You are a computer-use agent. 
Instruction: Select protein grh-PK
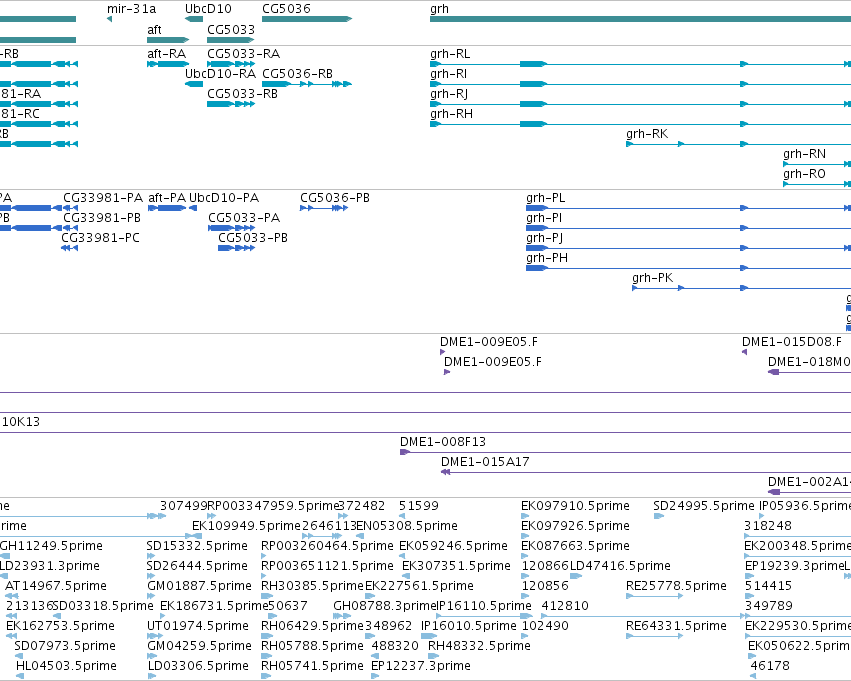click(652, 278)
